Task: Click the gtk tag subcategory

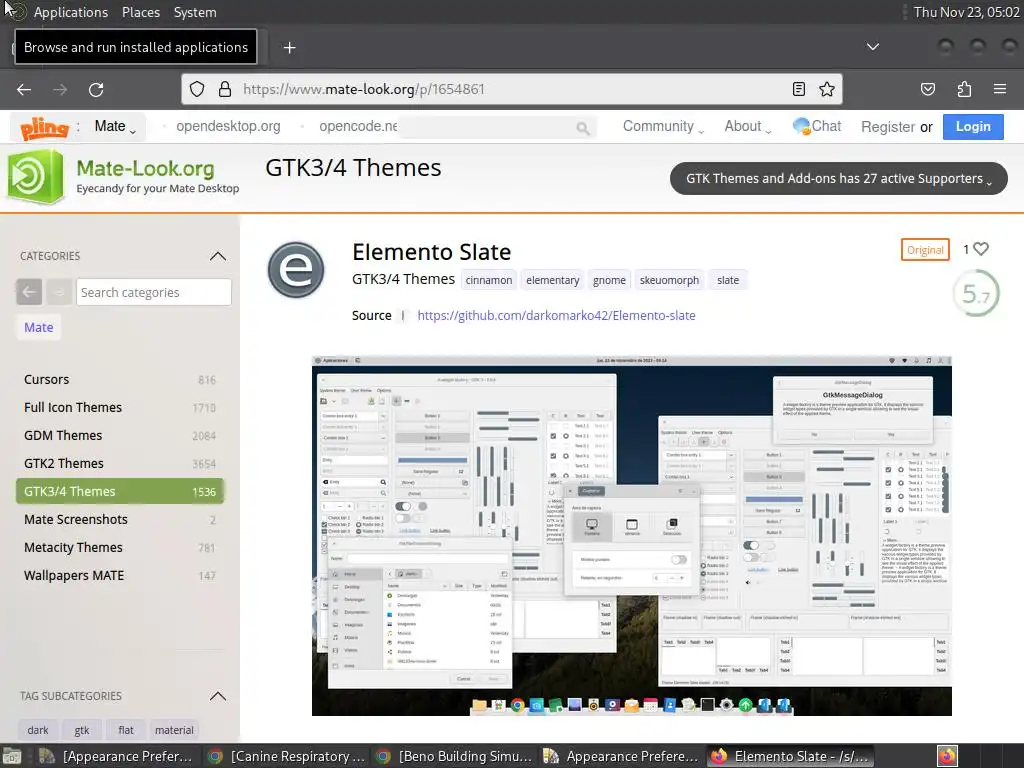Action: pos(82,730)
